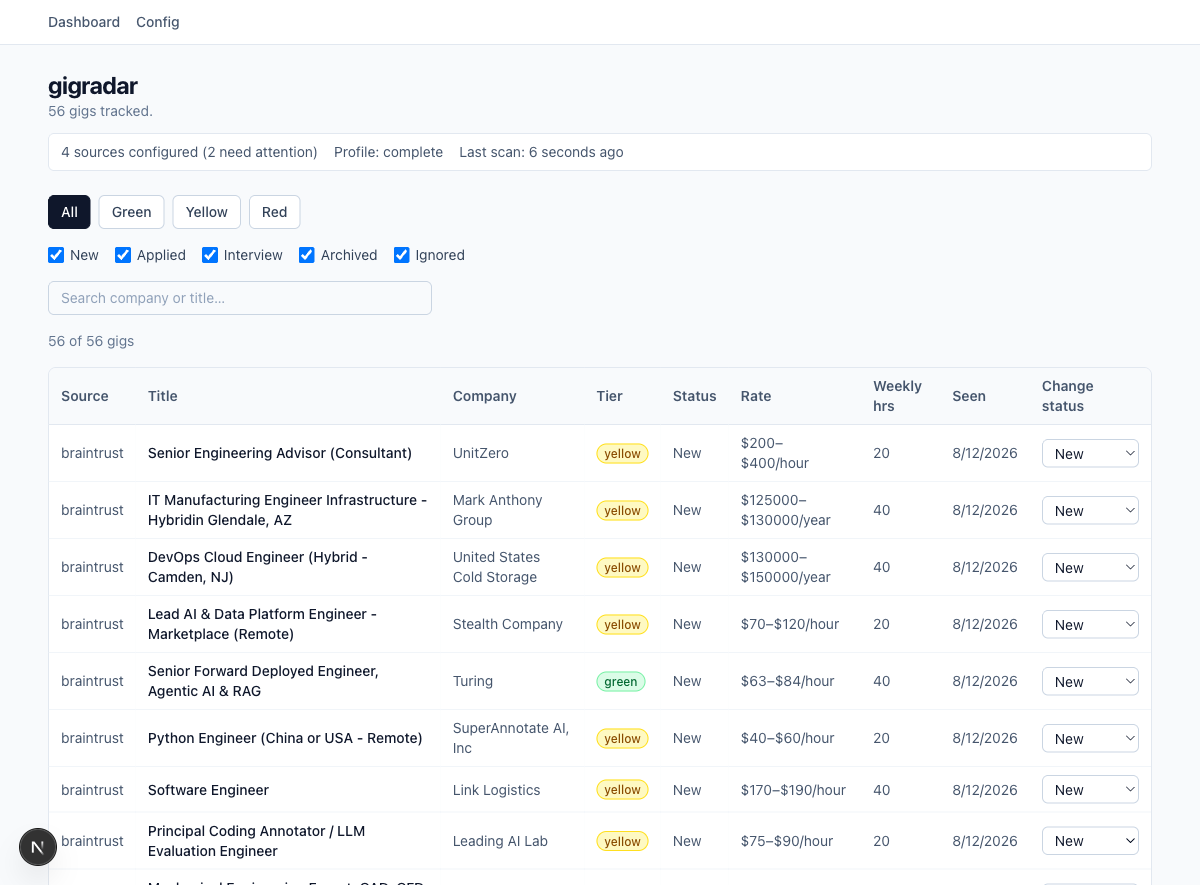Click the Seen column header
1200x885 pixels.
tap(969, 396)
